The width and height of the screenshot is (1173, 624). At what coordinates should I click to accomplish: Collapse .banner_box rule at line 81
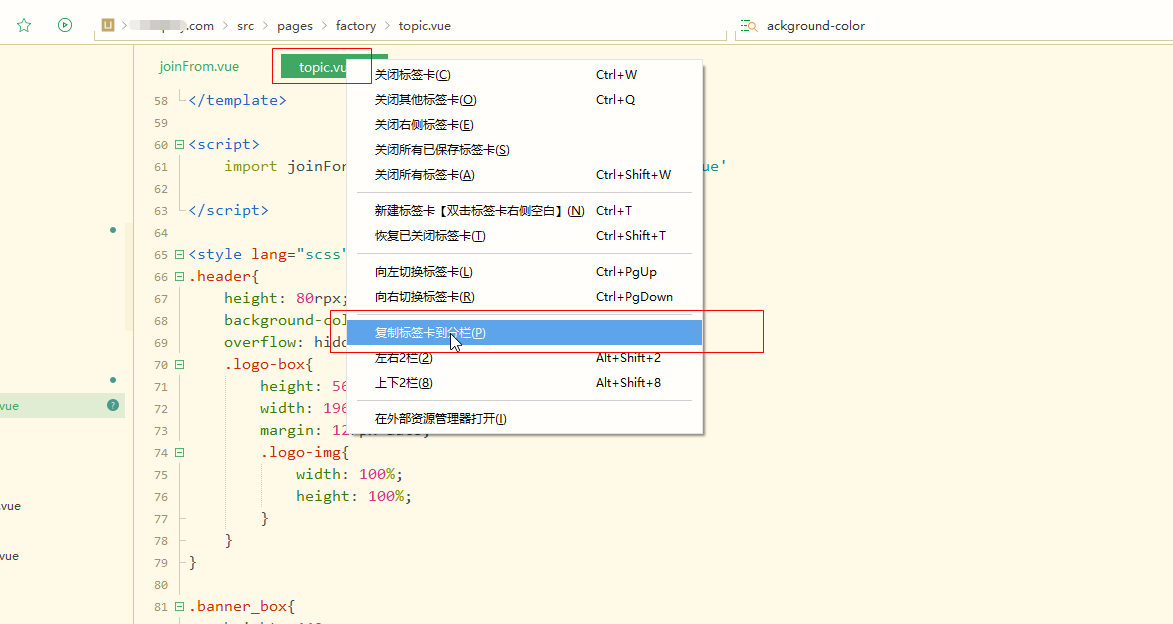click(180, 607)
